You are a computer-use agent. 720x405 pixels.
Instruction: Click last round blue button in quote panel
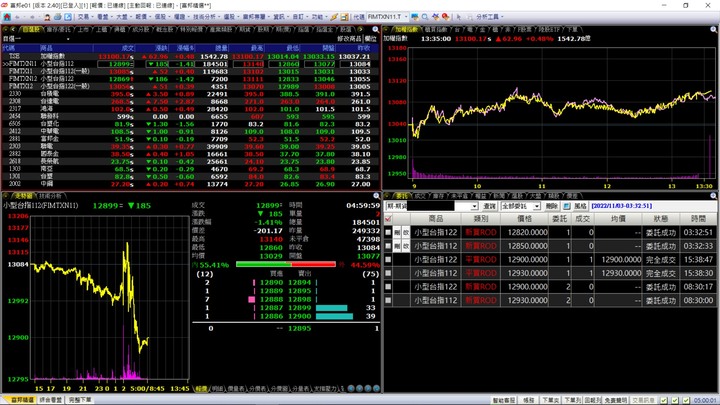[x=377, y=388]
